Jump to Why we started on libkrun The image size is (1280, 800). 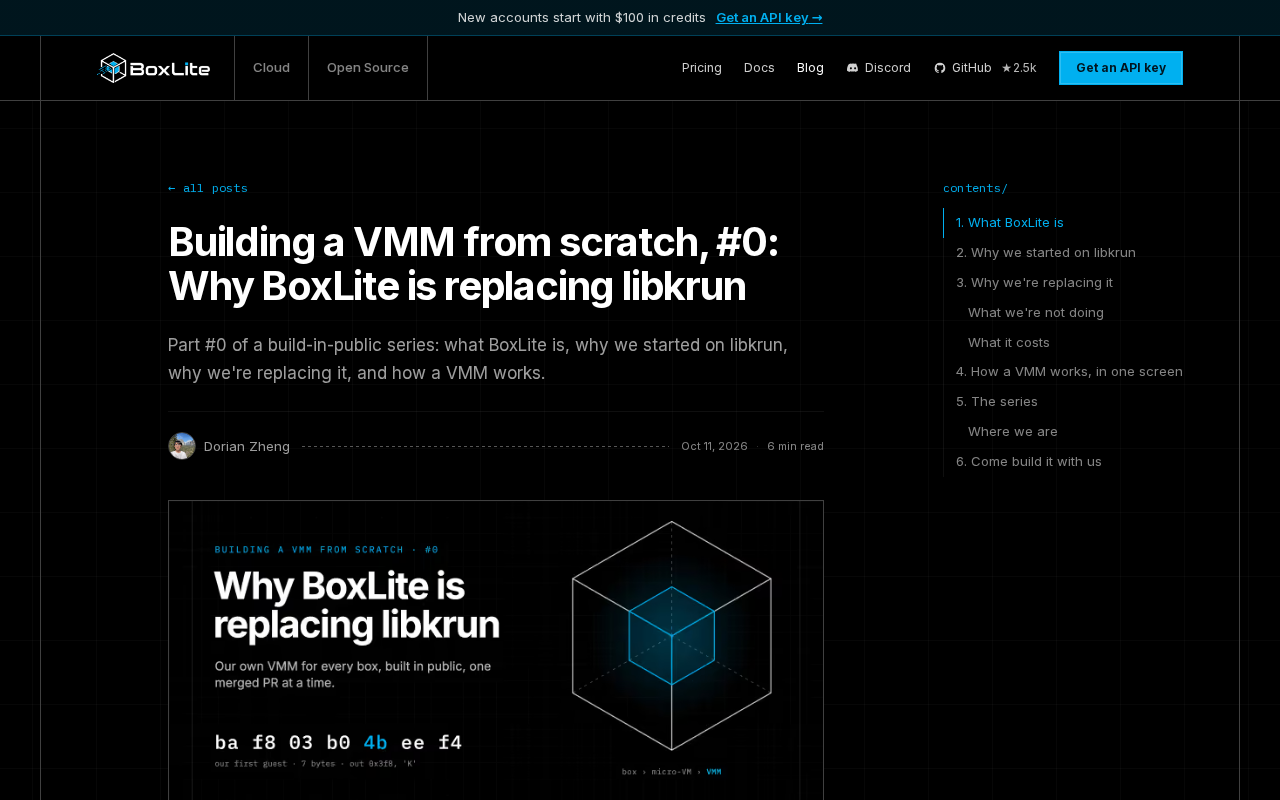point(1046,252)
